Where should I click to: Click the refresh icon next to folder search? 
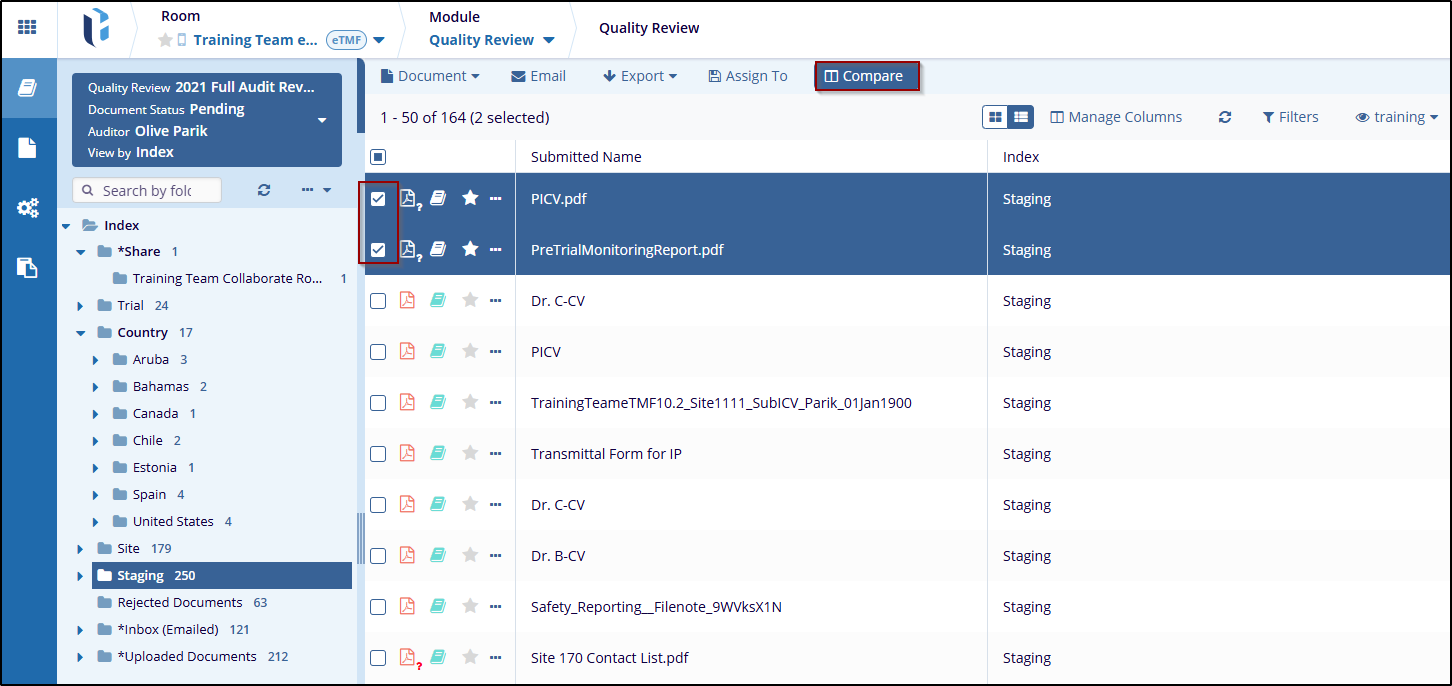[264, 190]
